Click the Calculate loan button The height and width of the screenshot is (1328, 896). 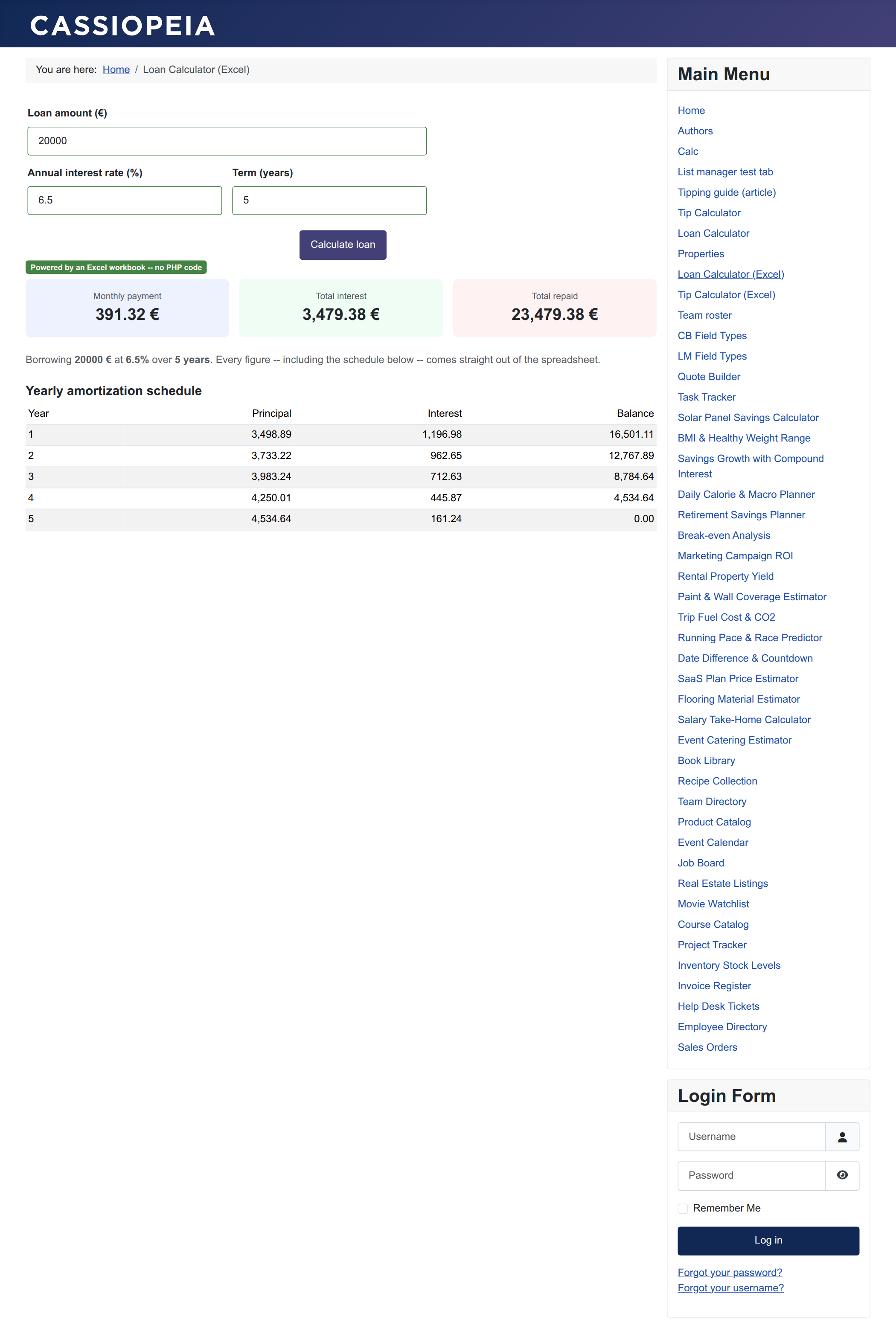pos(343,244)
